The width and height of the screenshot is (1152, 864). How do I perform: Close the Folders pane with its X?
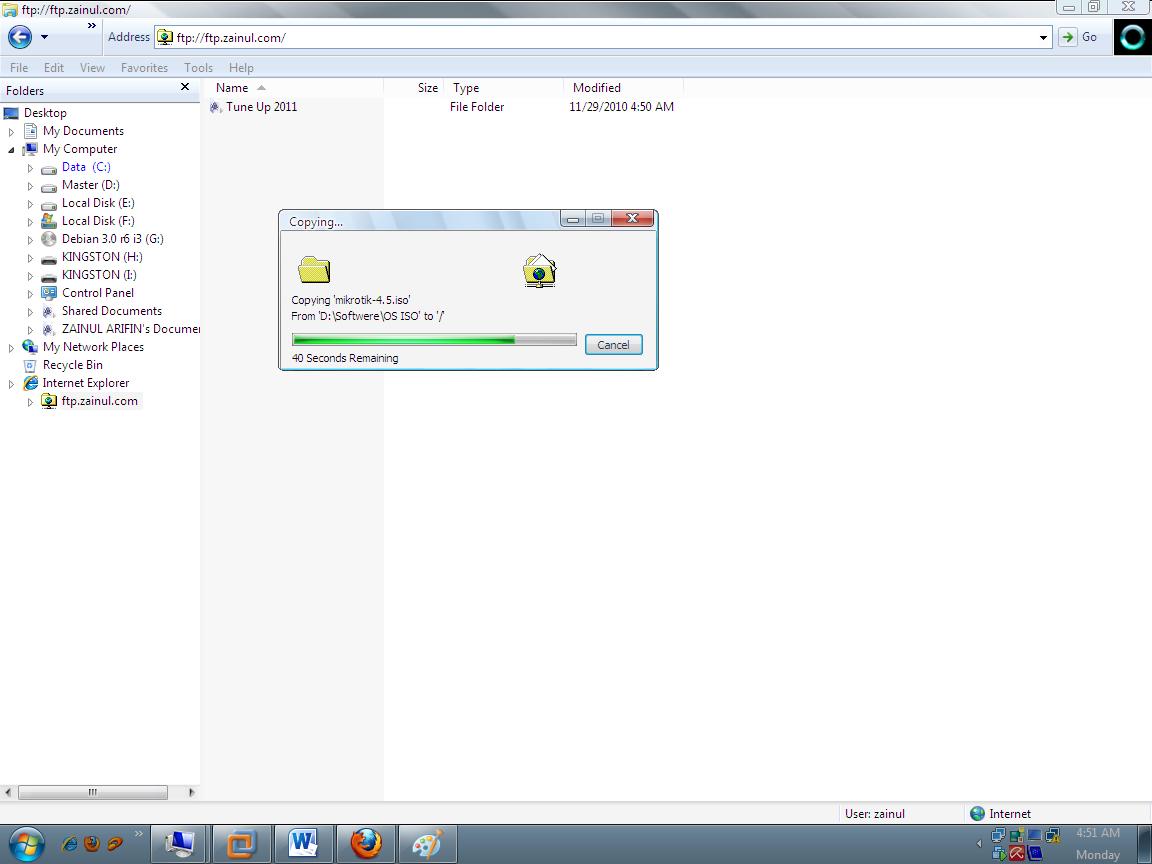[185, 87]
